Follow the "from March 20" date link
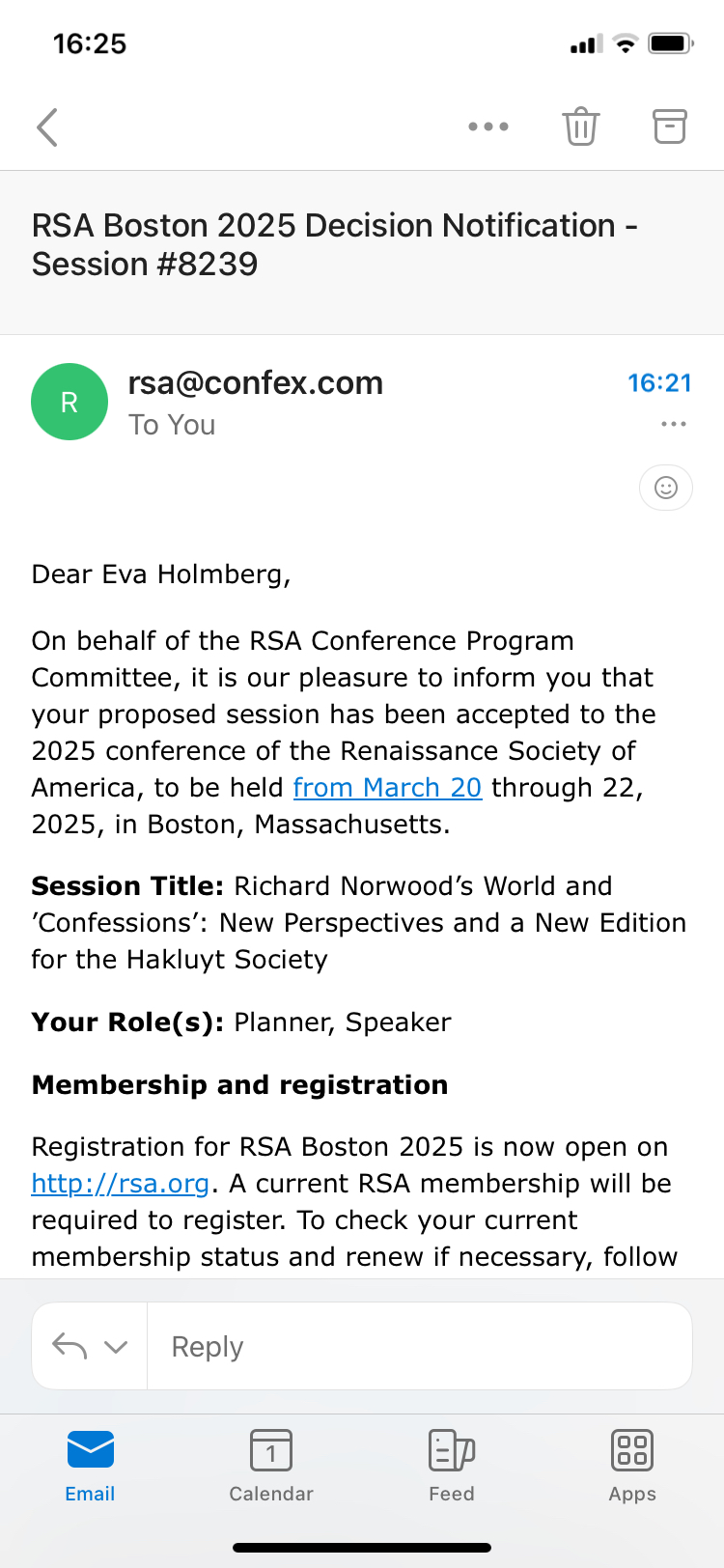The height and width of the screenshot is (1568, 724). pyautogui.click(x=387, y=788)
